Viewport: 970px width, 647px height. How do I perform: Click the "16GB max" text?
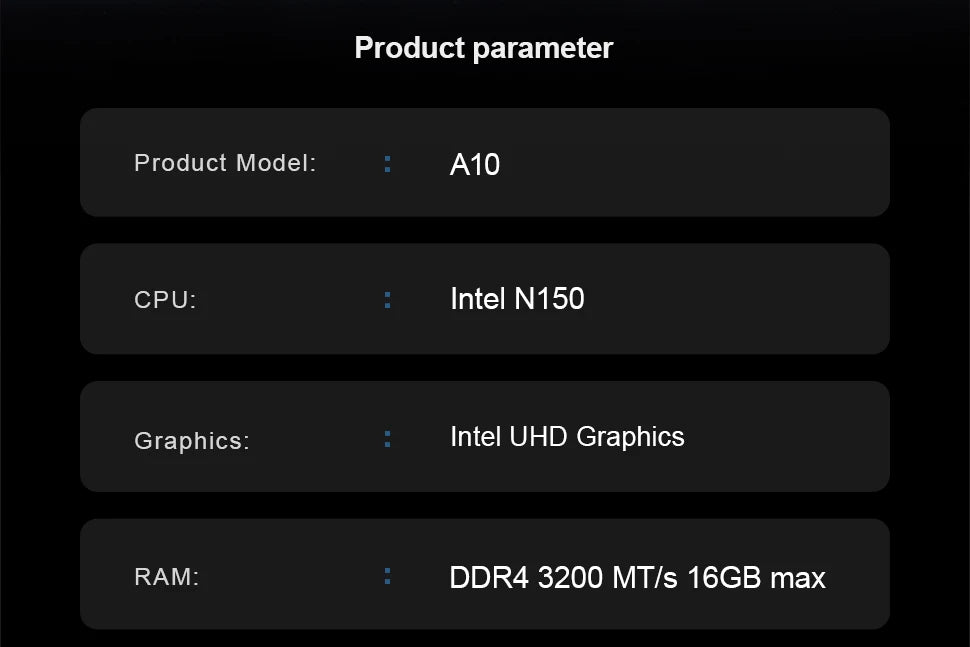click(756, 578)
